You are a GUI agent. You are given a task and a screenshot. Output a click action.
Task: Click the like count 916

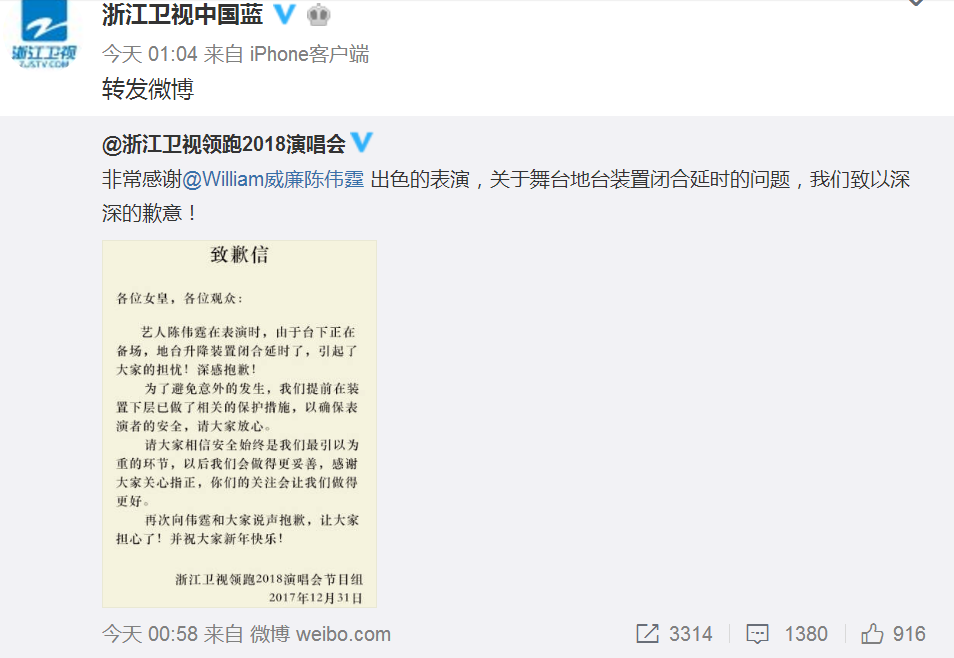(909, 634)
